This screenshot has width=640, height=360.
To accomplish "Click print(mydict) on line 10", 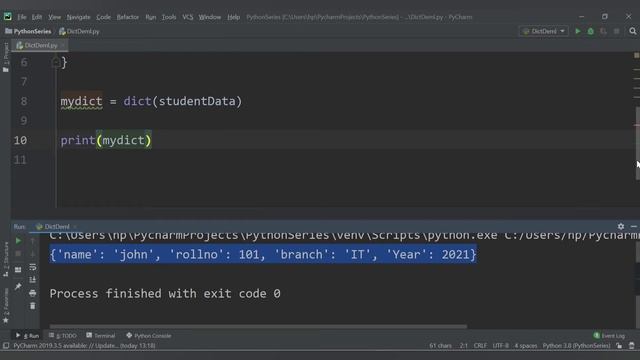I will 106,140.
